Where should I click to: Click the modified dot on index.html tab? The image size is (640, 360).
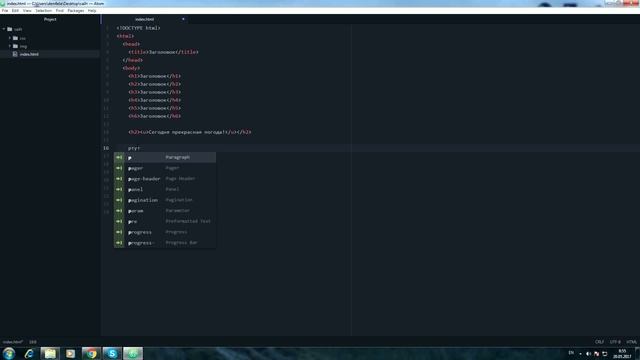click(x=183, y=19)
